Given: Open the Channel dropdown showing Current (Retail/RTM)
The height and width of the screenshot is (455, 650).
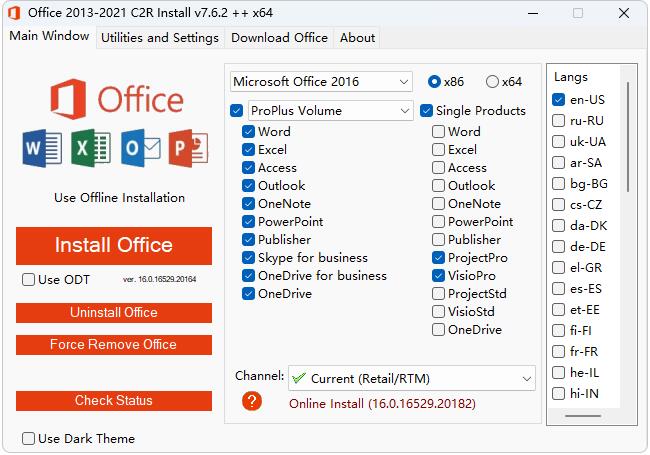Looking at the screenshot, I should (411, 379).
